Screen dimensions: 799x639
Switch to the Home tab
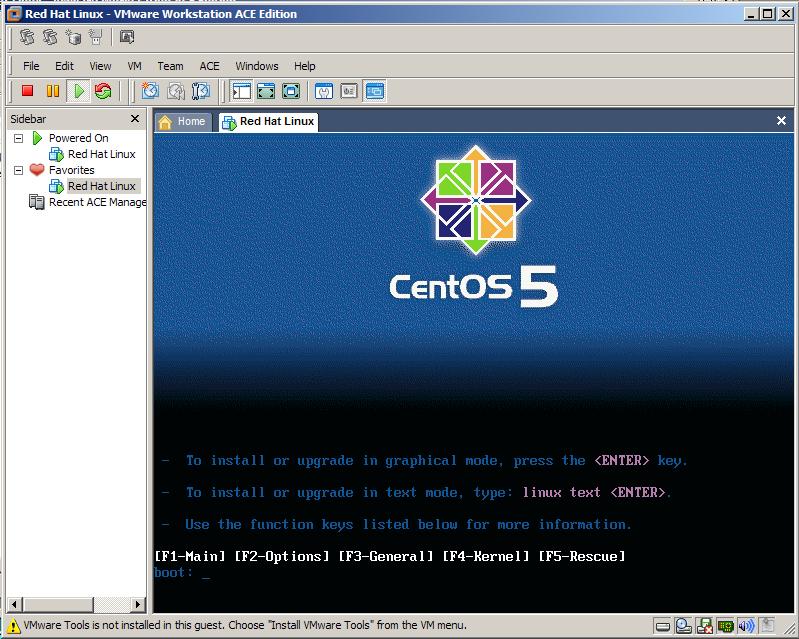[x=182, y=121]
